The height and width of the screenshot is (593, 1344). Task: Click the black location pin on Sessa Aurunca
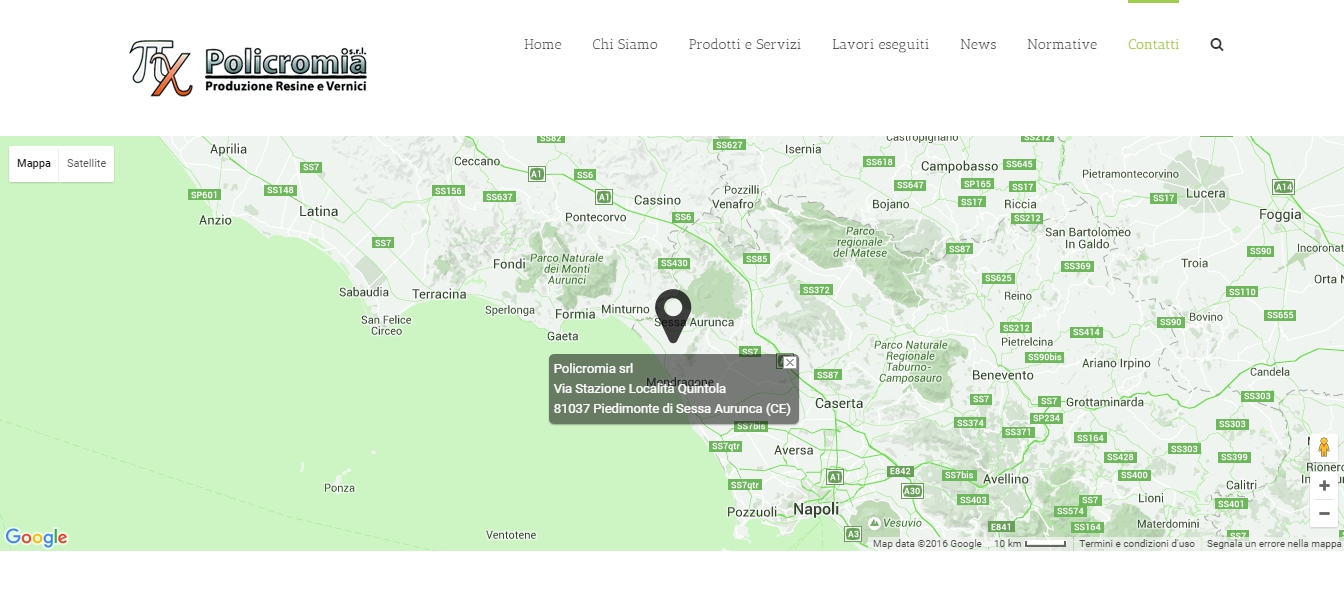point(673,315)
